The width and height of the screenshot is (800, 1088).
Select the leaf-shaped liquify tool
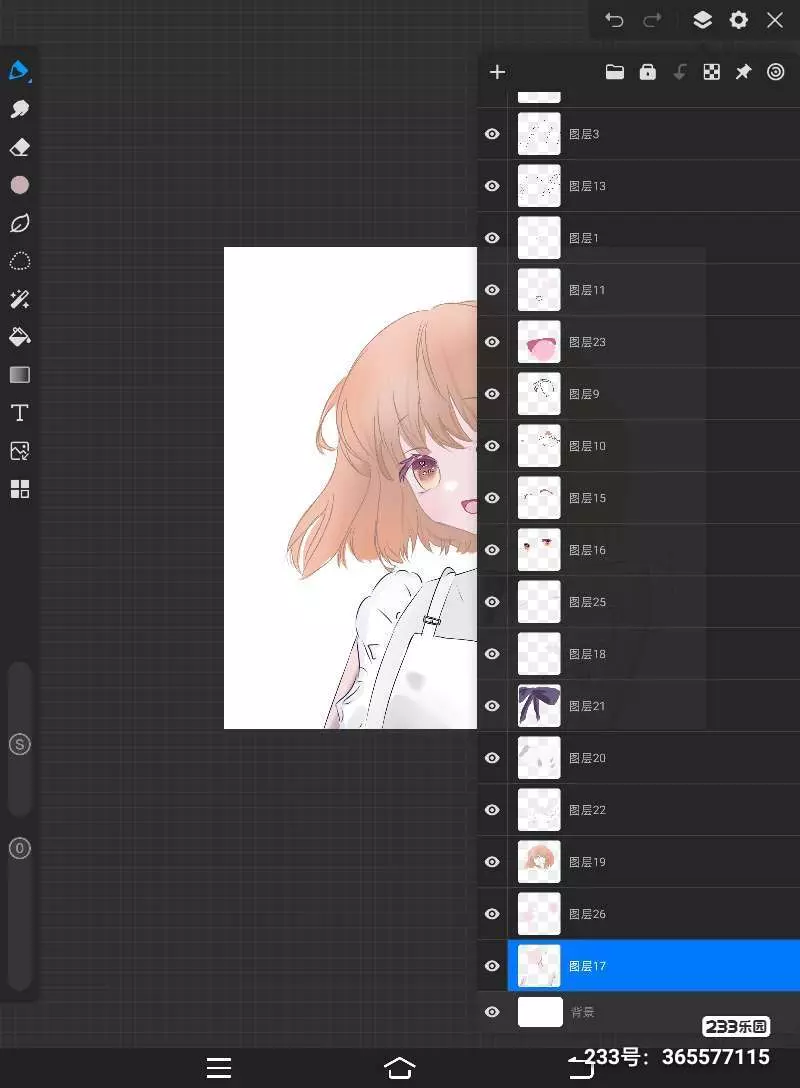pyautogui.click(x=19, y=223)
